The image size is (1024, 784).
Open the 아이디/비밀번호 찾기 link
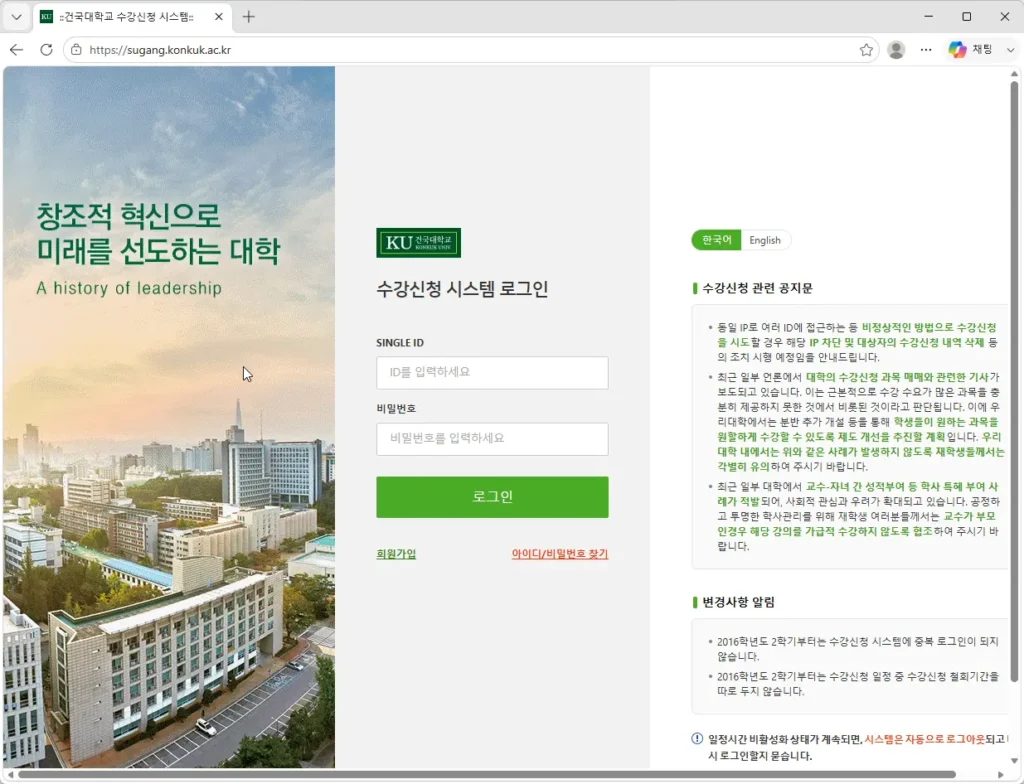coord(560,554)
